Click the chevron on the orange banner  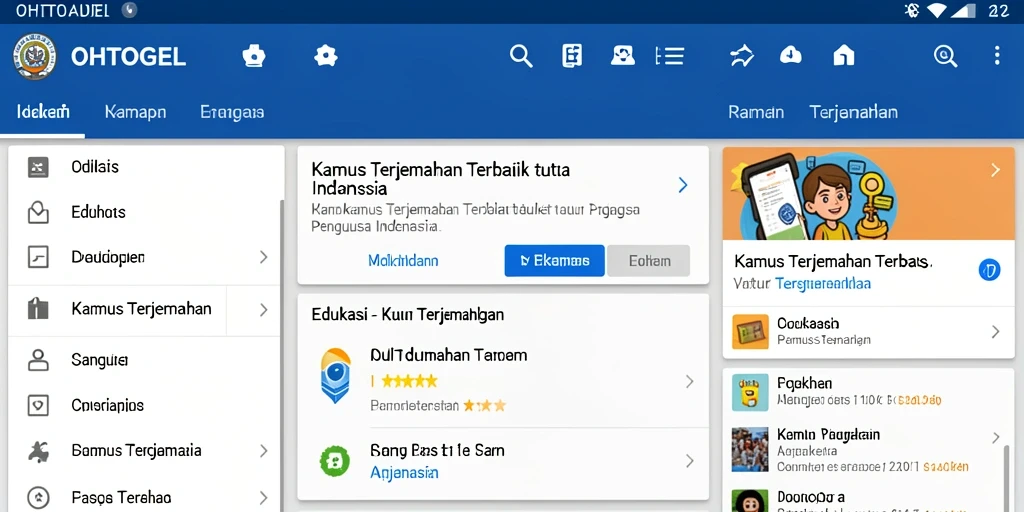pyautogui.click(x=995, y=170)
